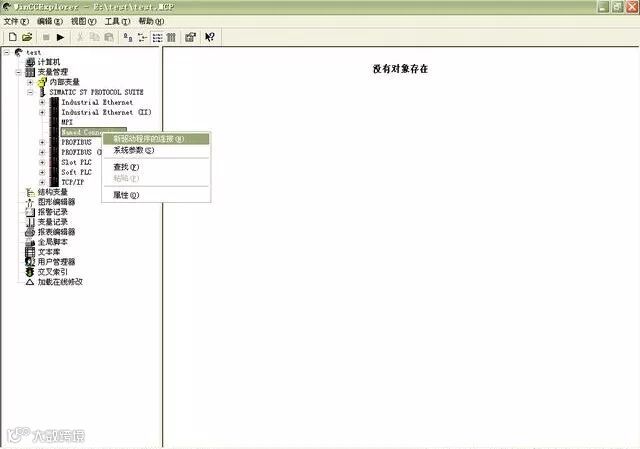Click the WinCCExplorer title bar app icon
Image resolution: width=640 pixels, height=449 pixels.
[7, 7]
